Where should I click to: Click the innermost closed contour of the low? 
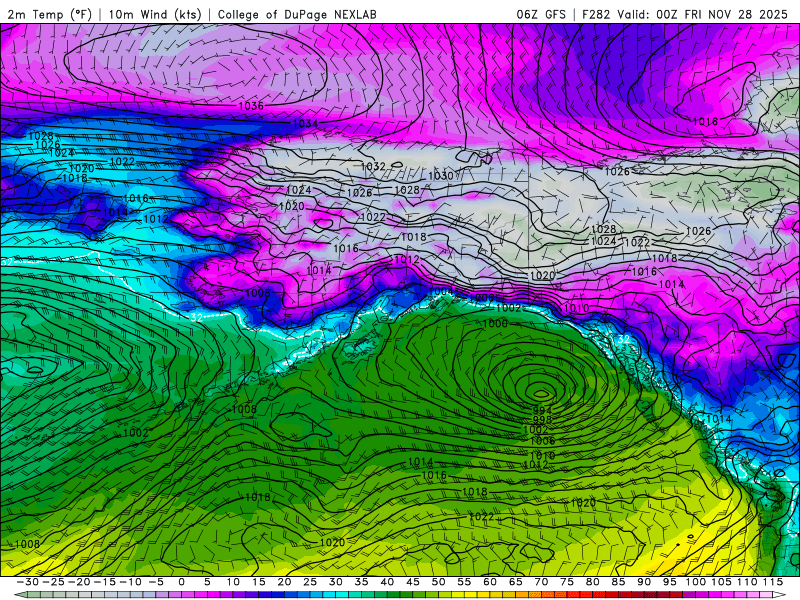point(541,393)
